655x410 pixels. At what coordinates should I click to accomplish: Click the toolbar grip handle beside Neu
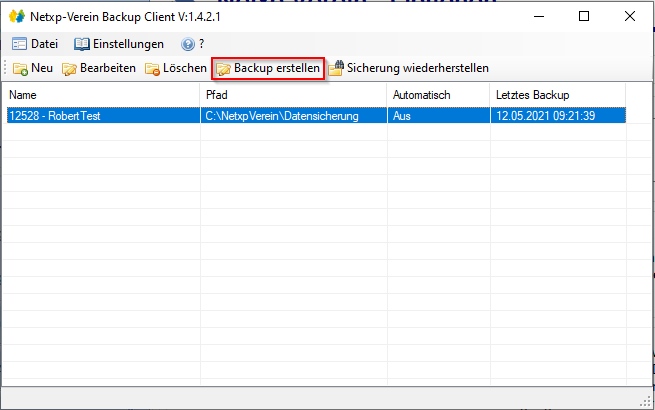coord(5,68)
